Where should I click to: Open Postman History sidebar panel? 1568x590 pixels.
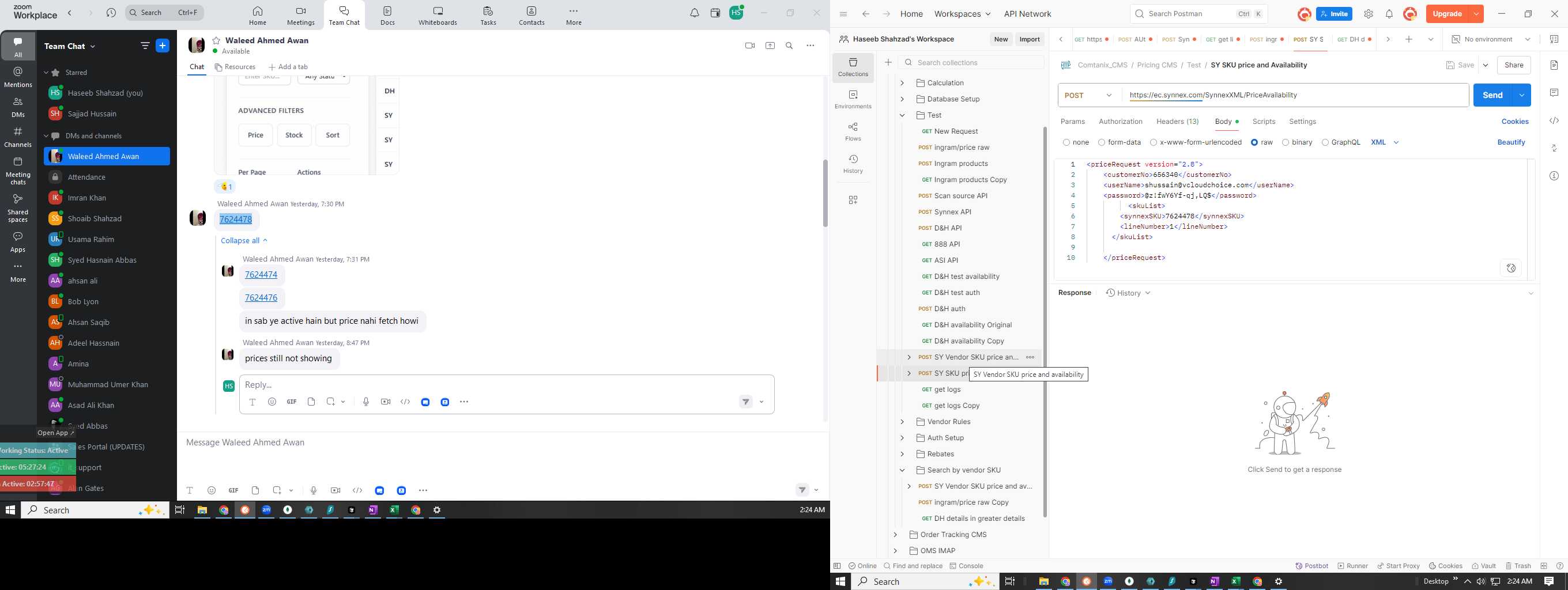pyautogui.click(x=853, y=164)
